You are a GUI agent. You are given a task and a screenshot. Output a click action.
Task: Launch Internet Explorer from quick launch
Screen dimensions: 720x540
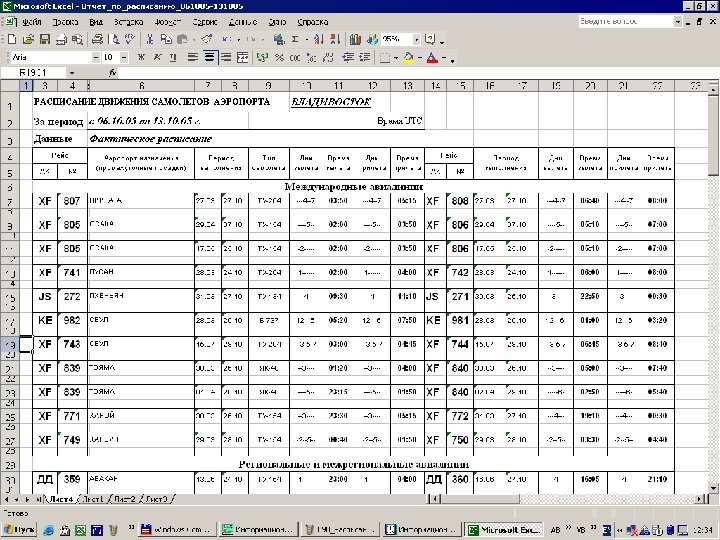48,530
